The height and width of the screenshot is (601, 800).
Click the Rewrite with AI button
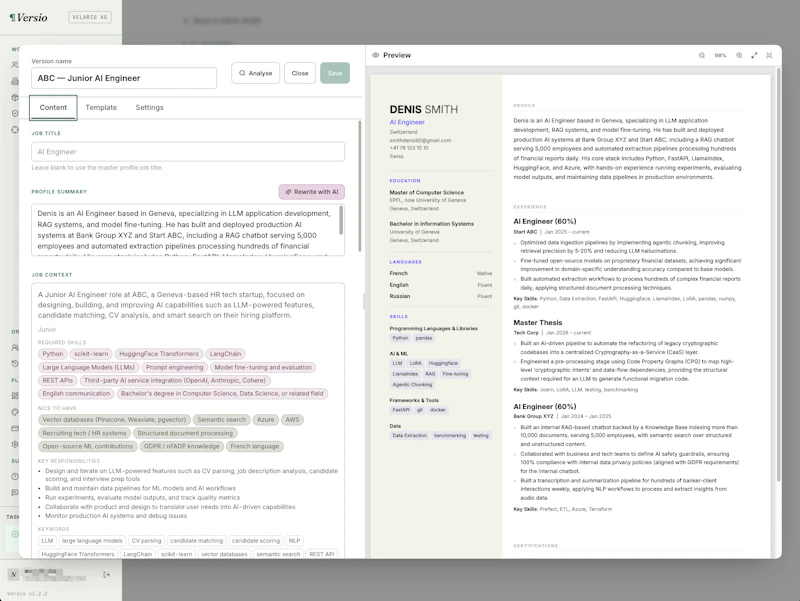point(312,192)
